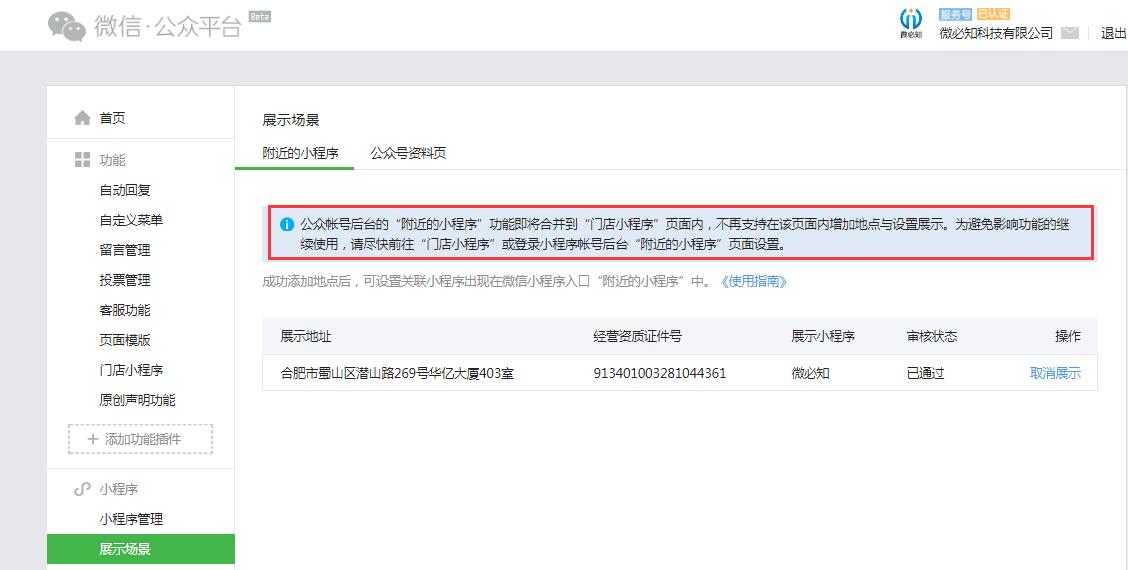Open 自动回复 in the sidebar
This screenshot has width=1128, height=570.
pyautogui.click(x=125, y=190)
